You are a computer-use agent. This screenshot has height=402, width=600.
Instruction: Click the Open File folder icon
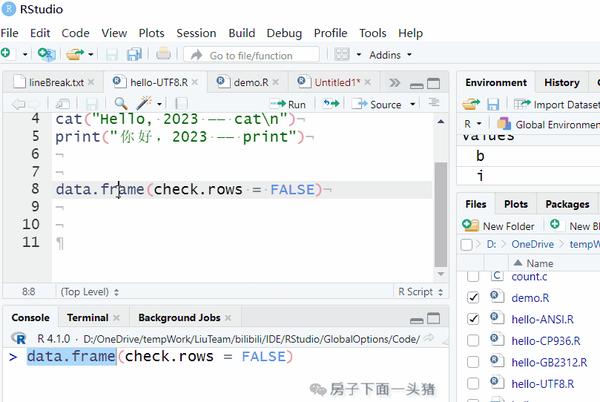click(x=75, y=54)
